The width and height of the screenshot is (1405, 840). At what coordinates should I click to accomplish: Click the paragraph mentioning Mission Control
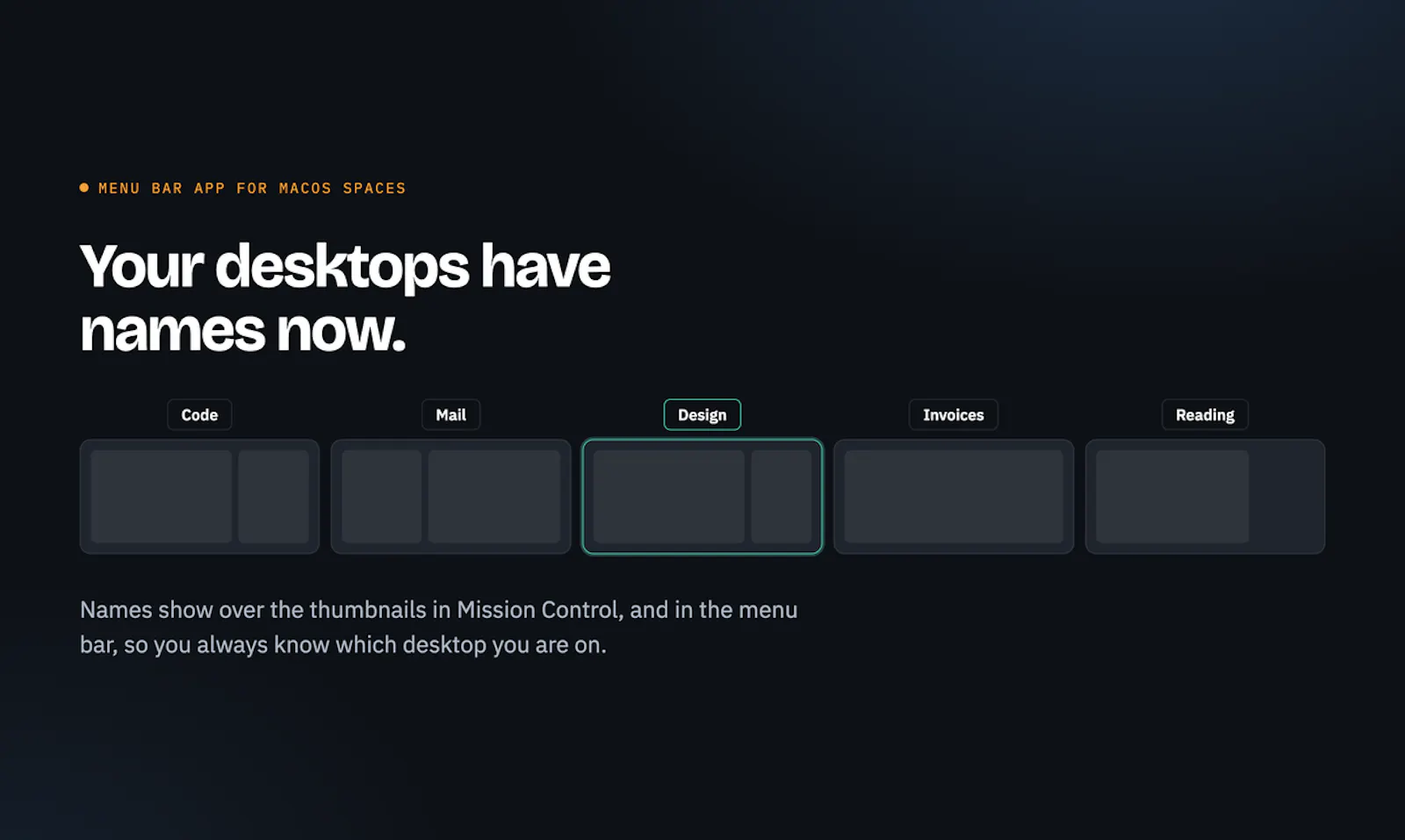(439, 627)
